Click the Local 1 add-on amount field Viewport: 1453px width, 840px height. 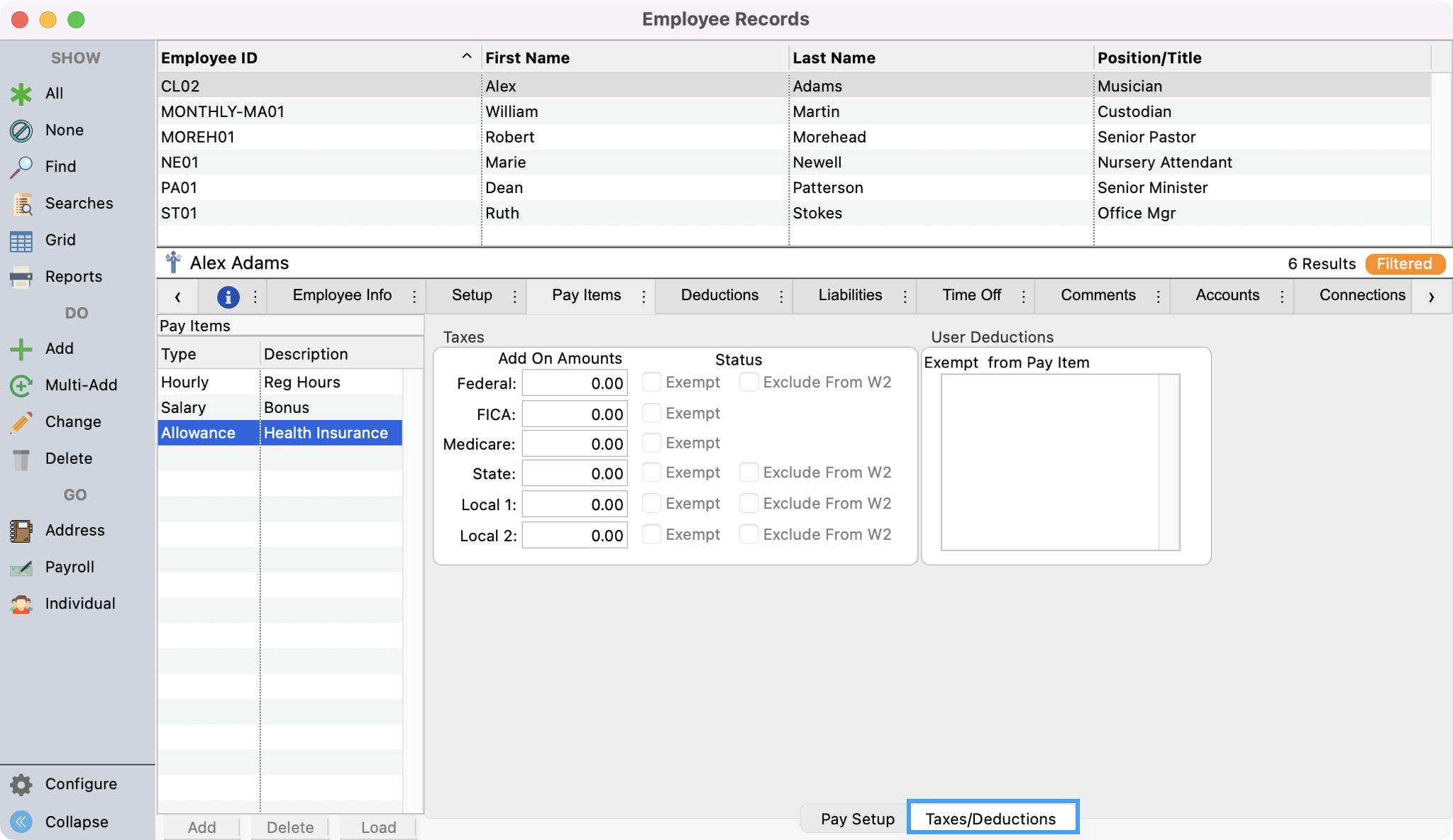[x=575, y=504]
